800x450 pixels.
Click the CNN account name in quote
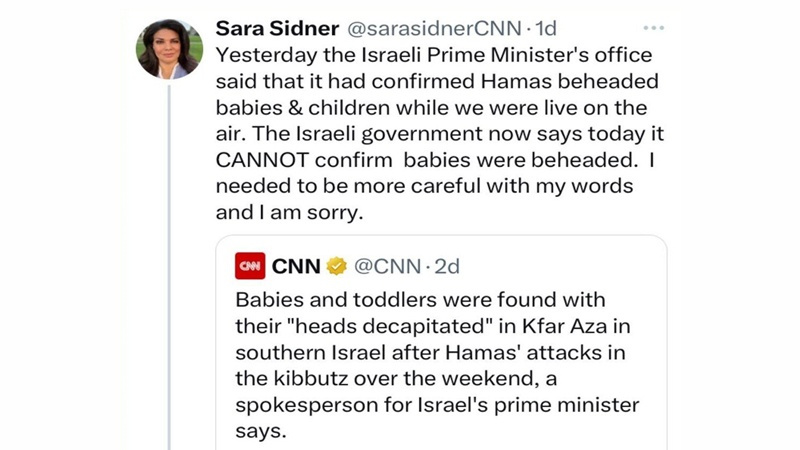[296, 266]
